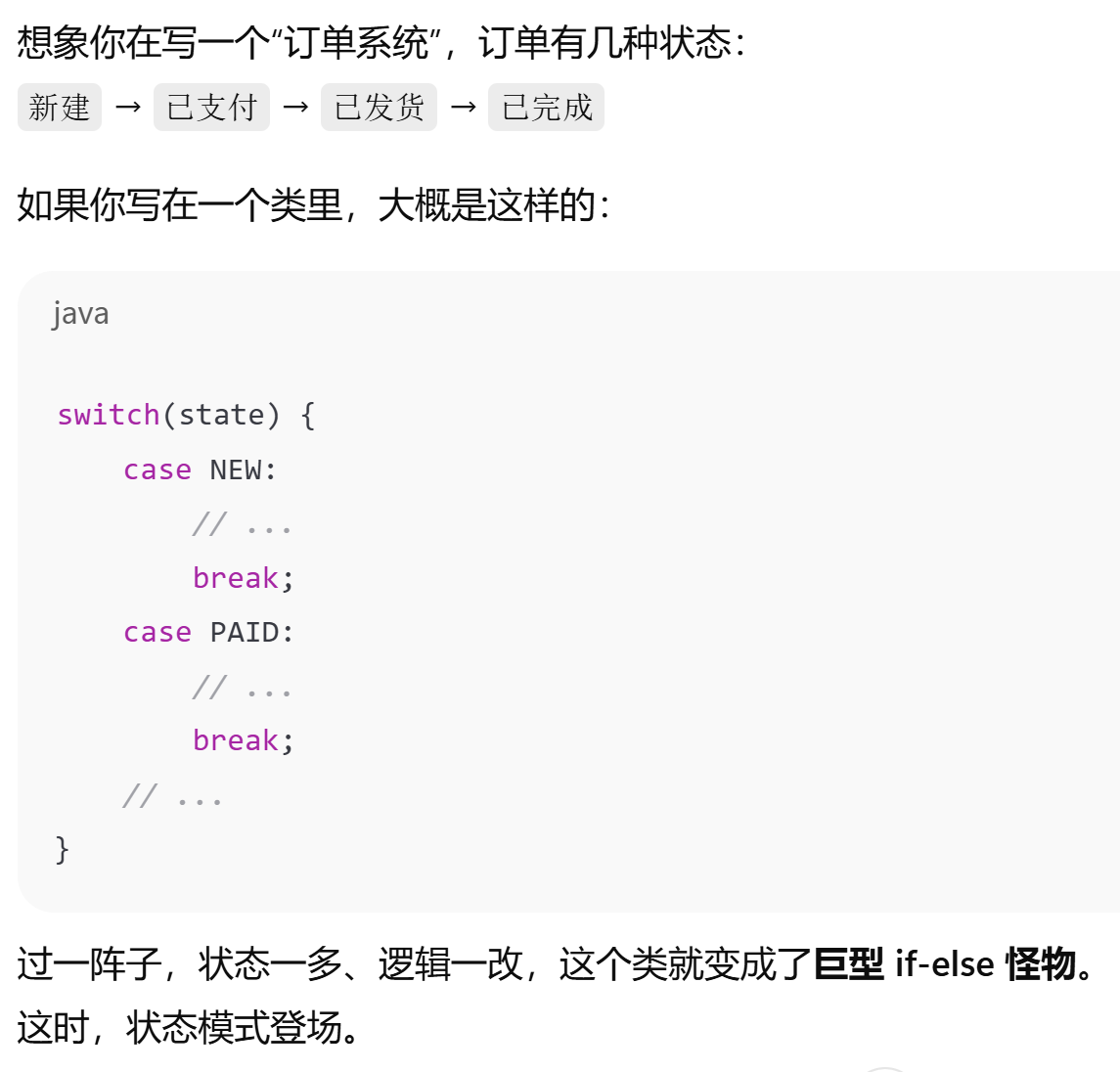Screen dimensions: 1120x1072
Task: Click the 已发货 state chip
Action: coord(379,107)
